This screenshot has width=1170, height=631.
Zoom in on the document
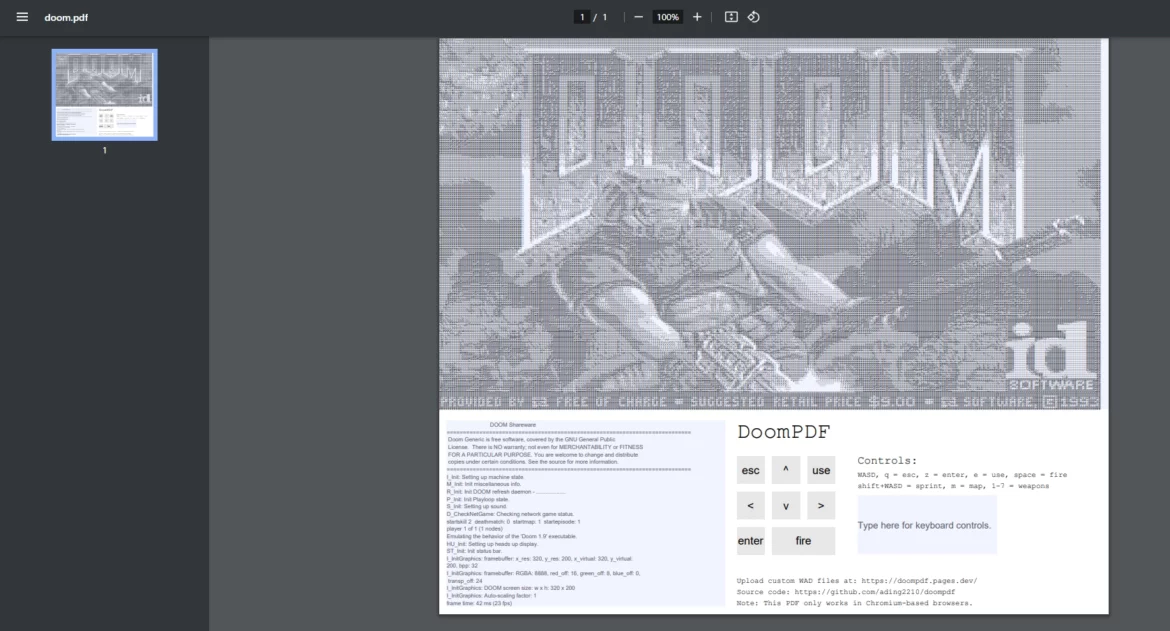point(696,16)
